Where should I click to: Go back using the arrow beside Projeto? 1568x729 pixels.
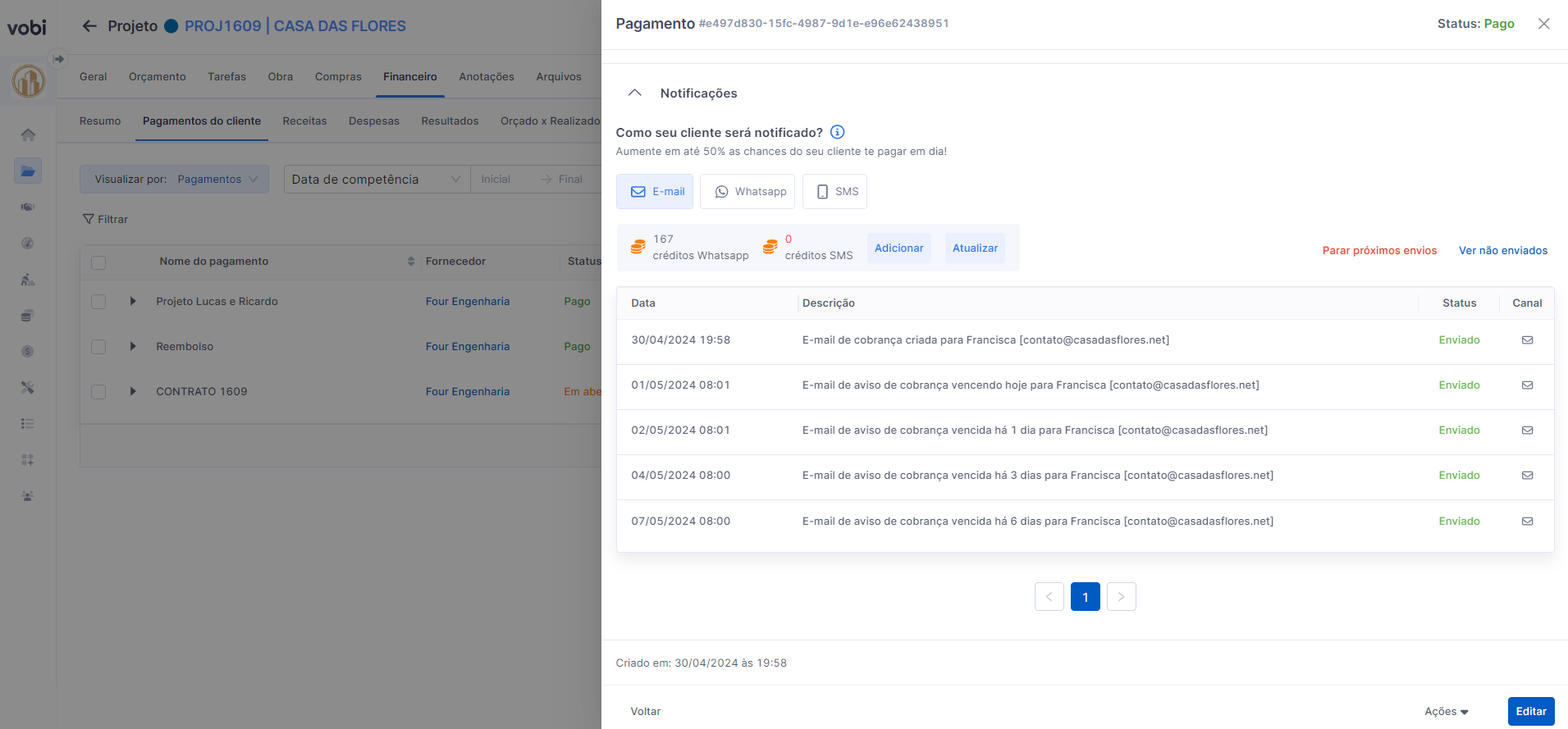point(89,26)
